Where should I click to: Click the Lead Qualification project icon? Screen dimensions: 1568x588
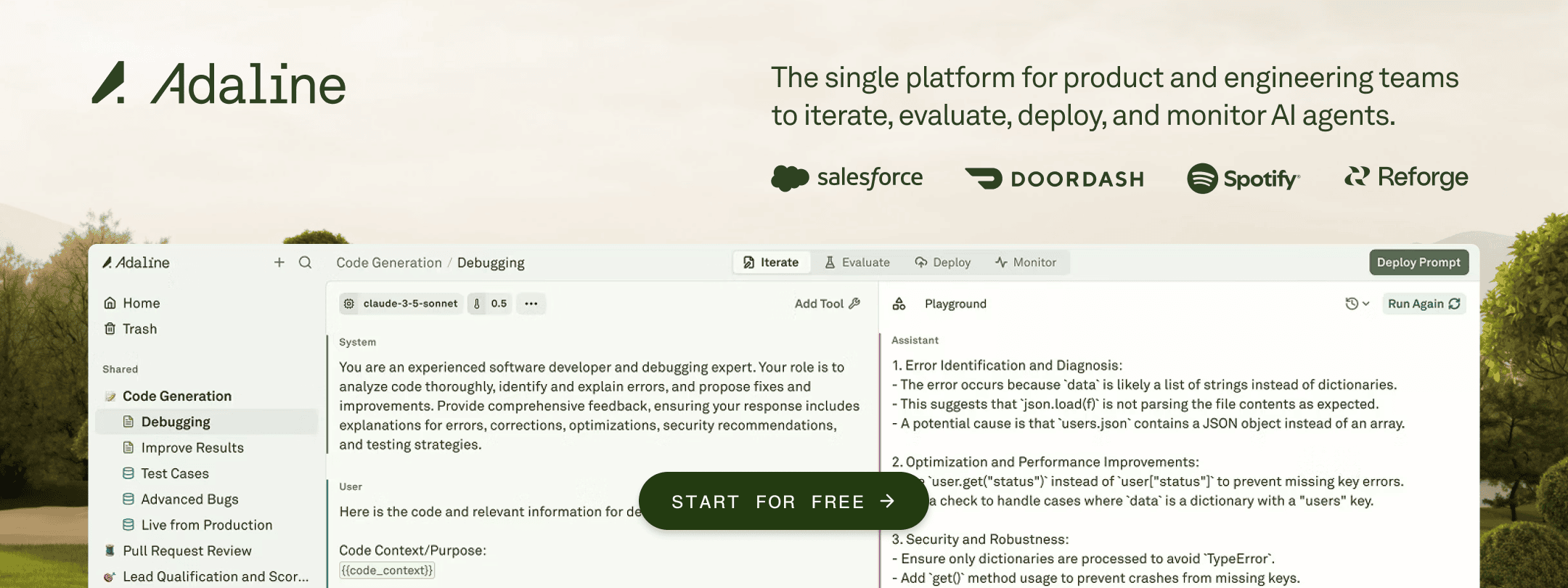[110, 576]
